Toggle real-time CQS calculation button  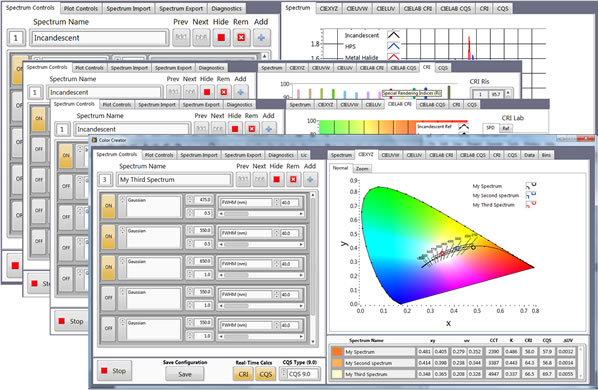click(x=265, y=374)
